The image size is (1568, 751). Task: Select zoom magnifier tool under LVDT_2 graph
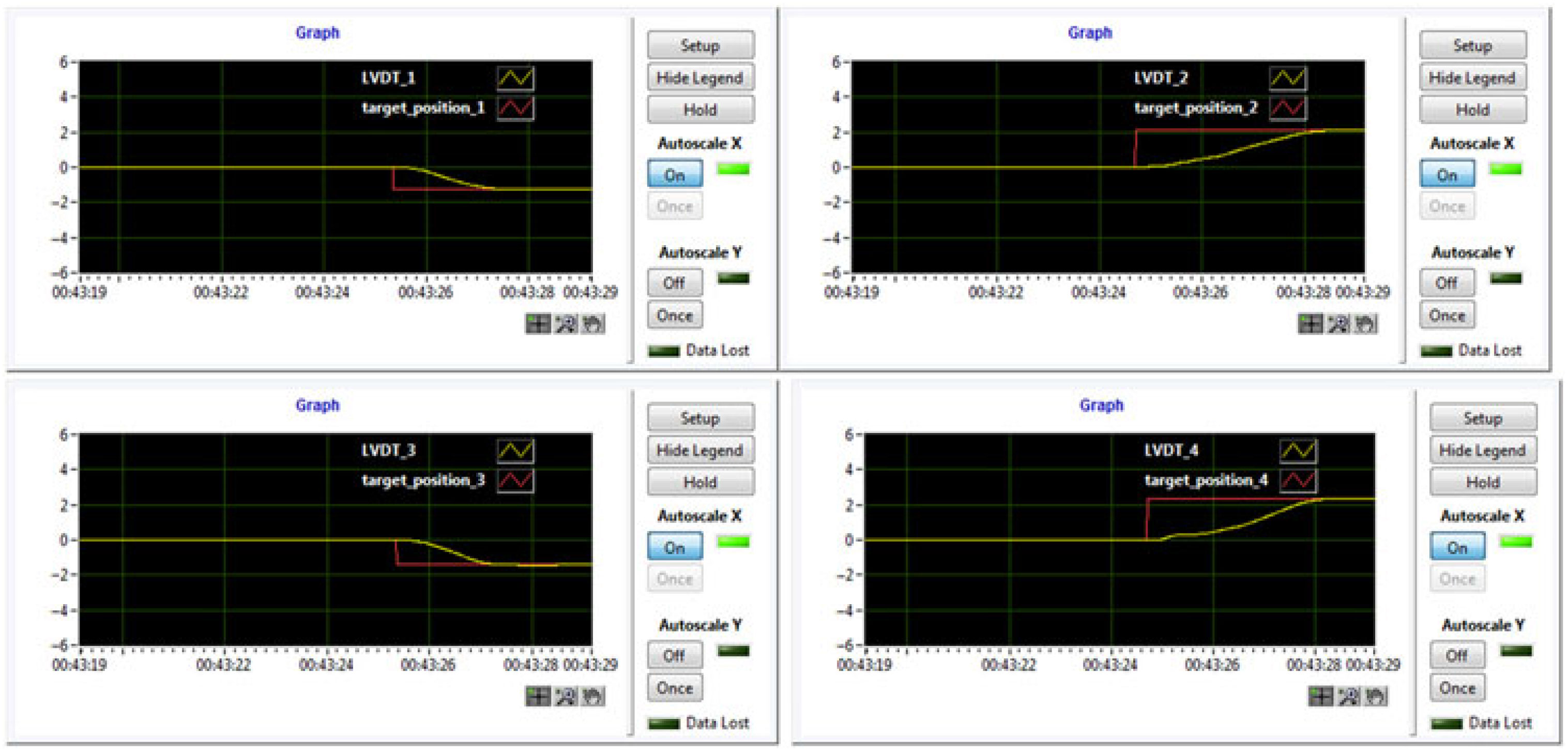pyautogui.click(x=1338, y=324)
